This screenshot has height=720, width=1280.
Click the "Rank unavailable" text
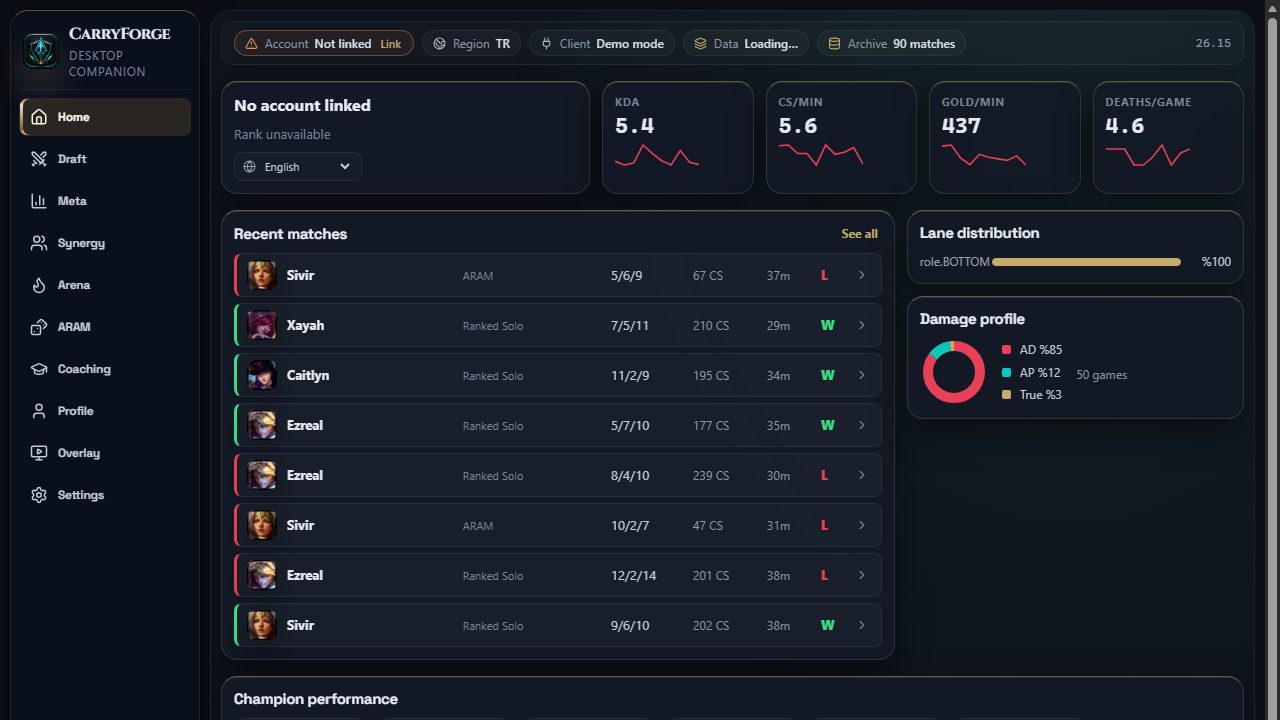[x=282, y=134]
